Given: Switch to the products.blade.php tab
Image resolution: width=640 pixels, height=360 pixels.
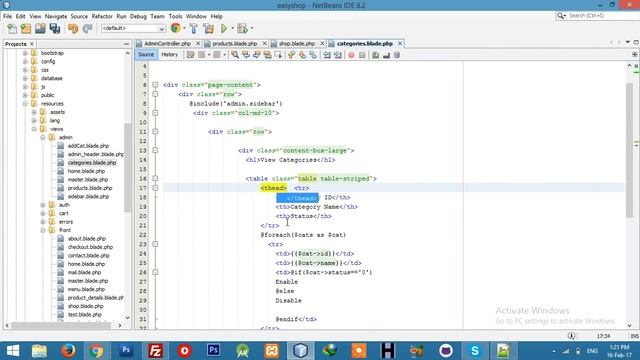Looking at the screenshot, I should tap(235, 43).
